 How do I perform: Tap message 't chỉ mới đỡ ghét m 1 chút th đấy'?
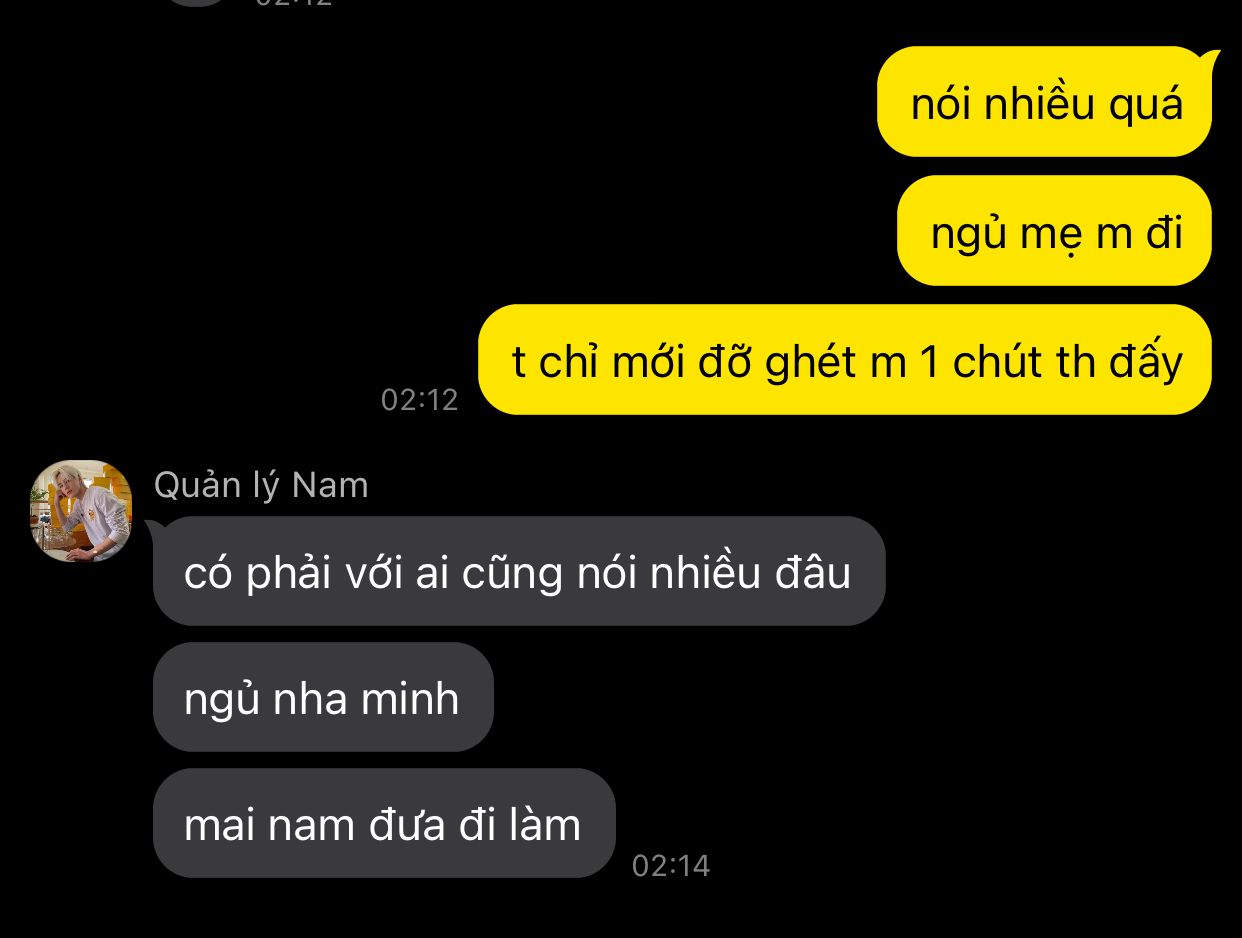click(846, 360)
